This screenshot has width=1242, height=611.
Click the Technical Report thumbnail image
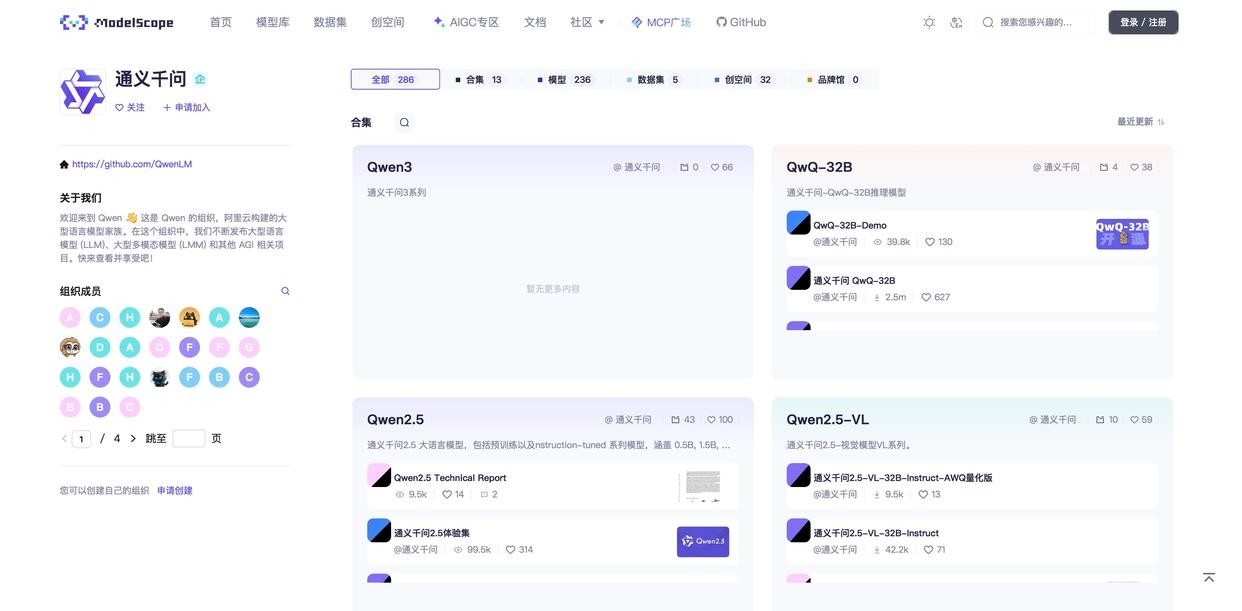(x=703, y=487)
